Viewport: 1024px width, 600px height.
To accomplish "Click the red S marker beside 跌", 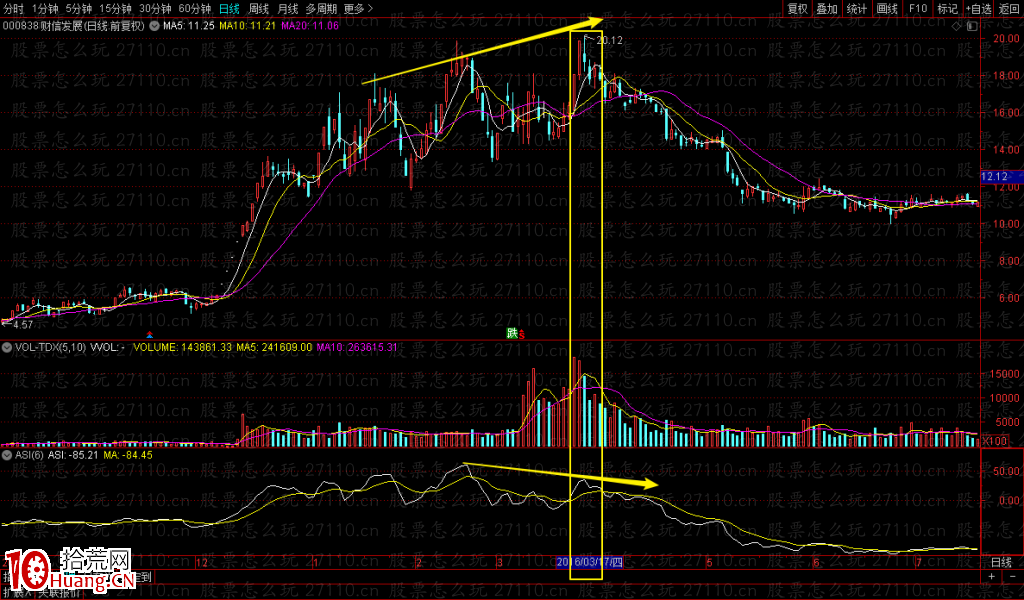I will [522, 335].
